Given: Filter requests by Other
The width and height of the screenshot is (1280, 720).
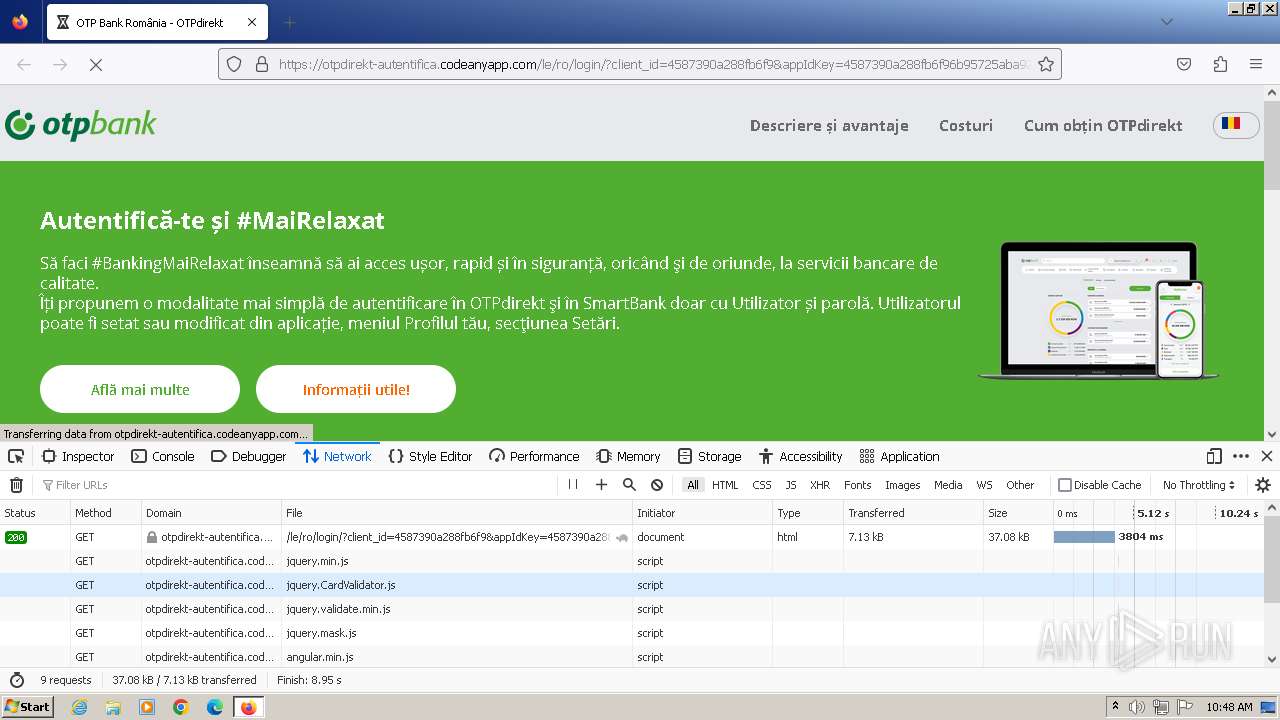Looking at the screenshot, I should 1020,485.
